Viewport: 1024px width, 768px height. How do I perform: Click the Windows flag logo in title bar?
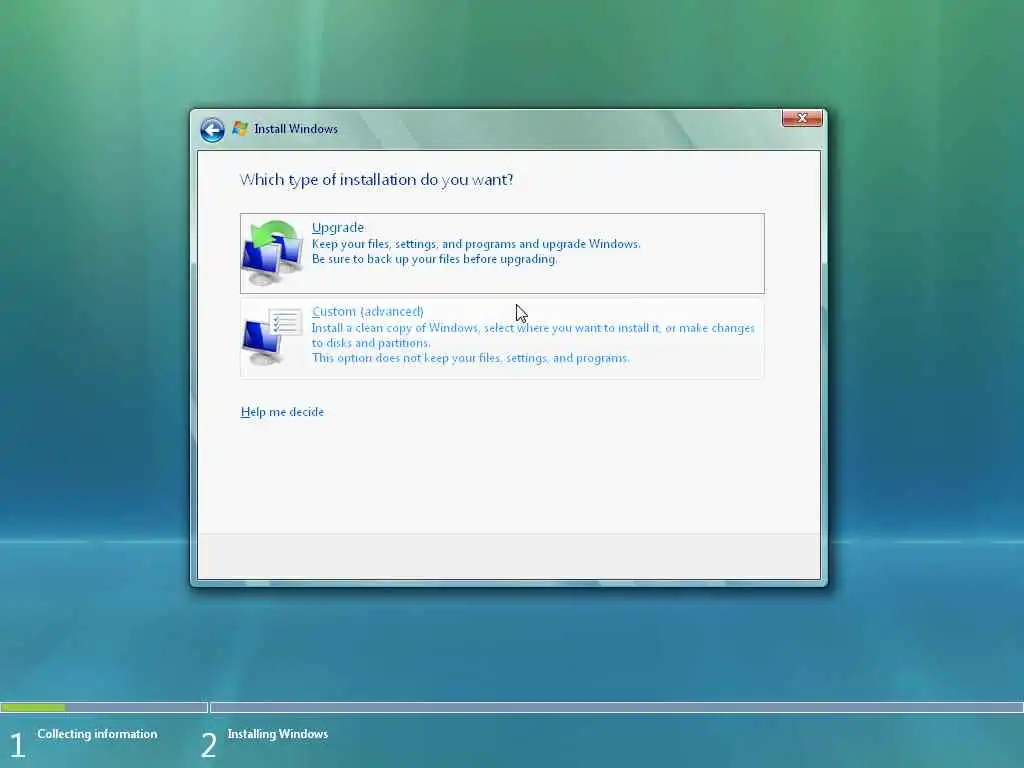[240, 129]
